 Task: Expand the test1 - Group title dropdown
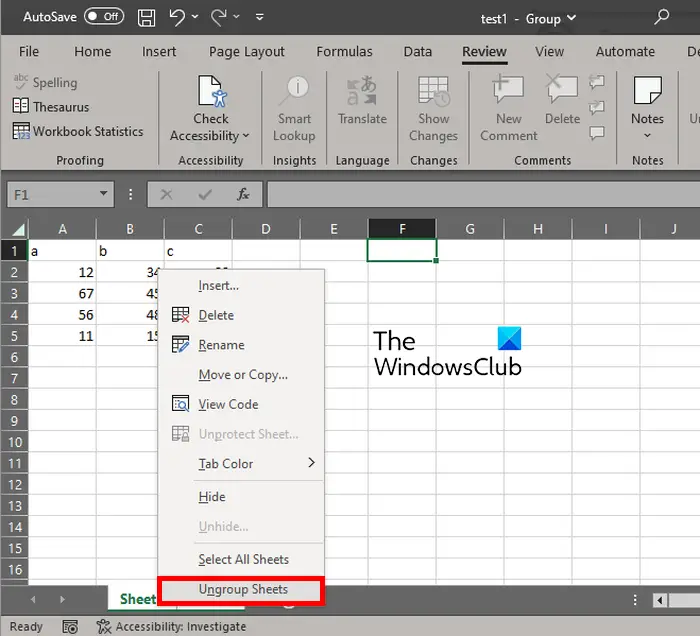click(x=571, y=18)
